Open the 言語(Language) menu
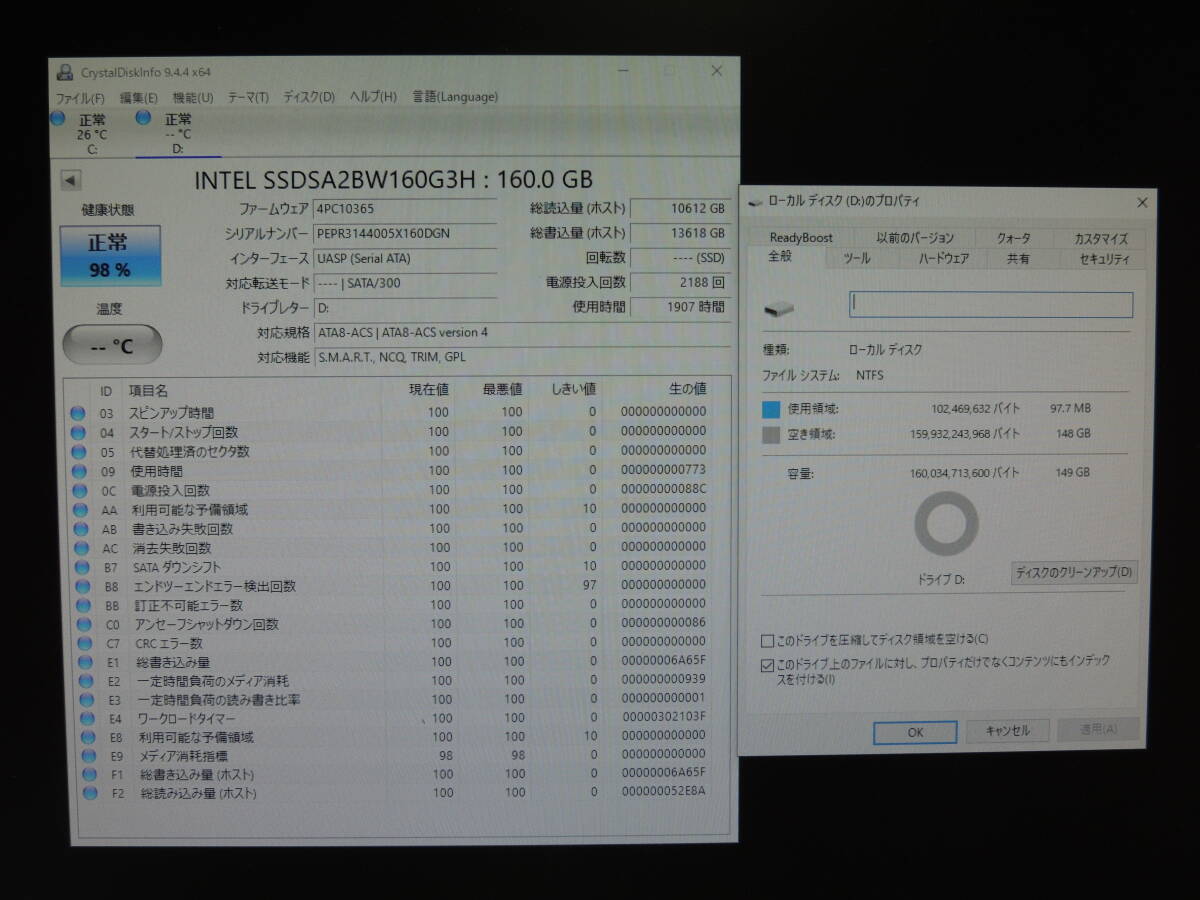1200x900 pixels. tap(455, 97)
